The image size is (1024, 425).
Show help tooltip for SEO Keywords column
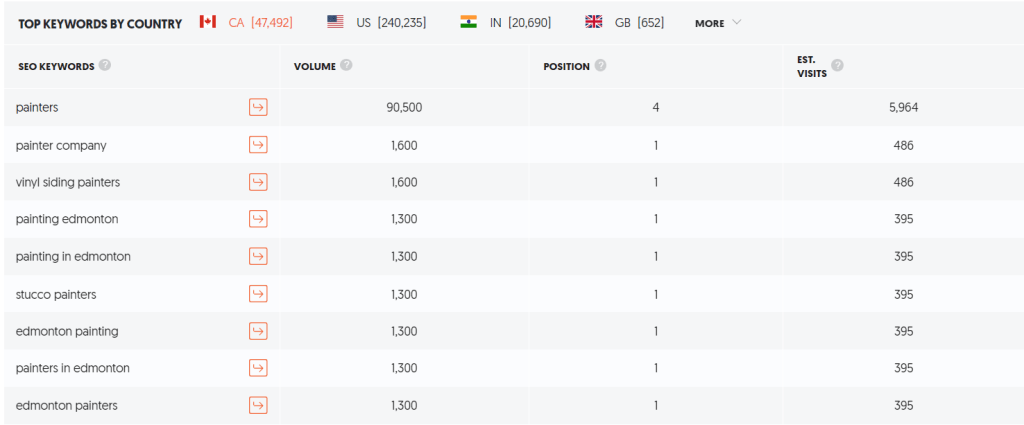click(105, 66)
